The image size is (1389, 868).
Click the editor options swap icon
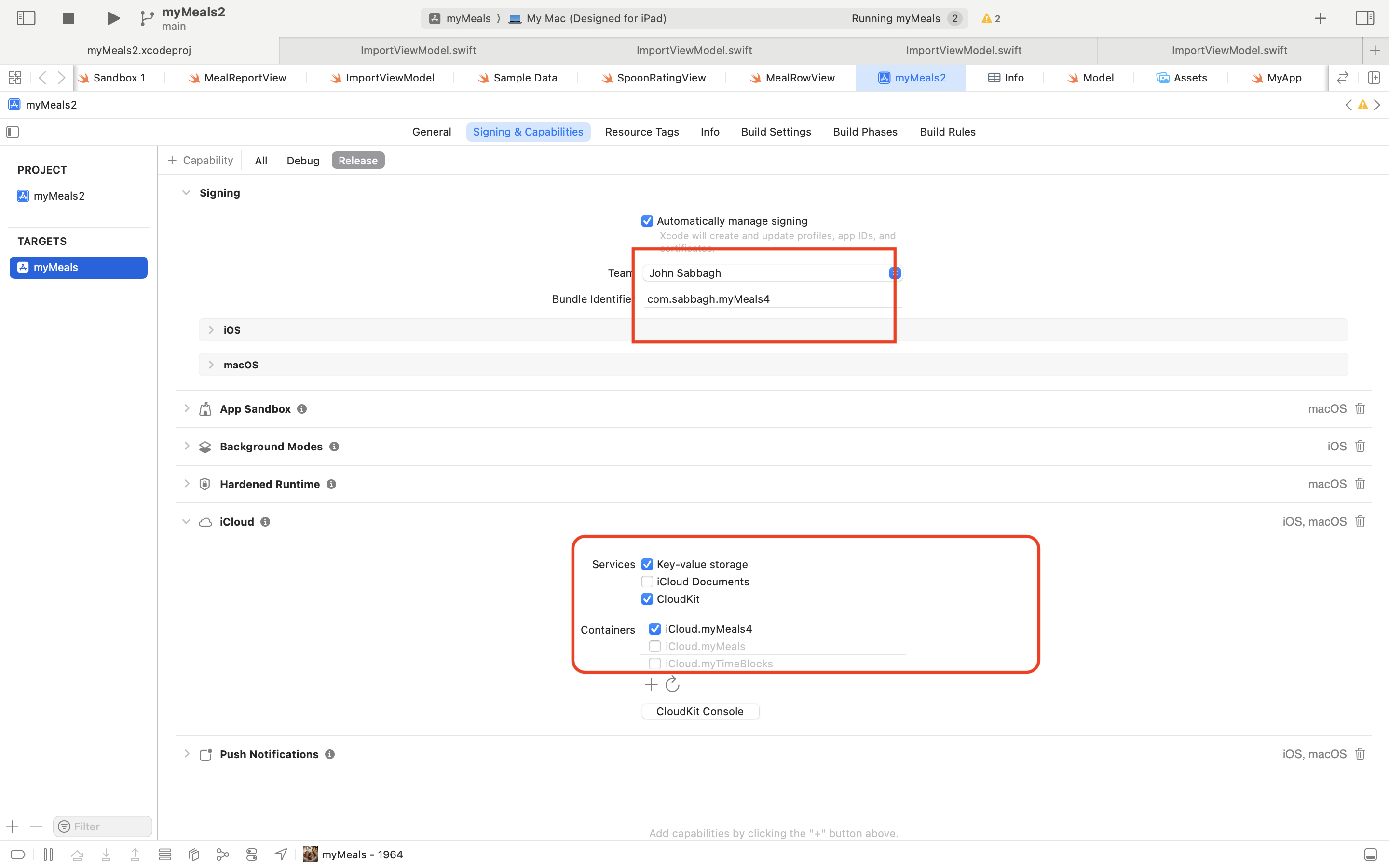pyautogui.click(x=1342, y=78)
